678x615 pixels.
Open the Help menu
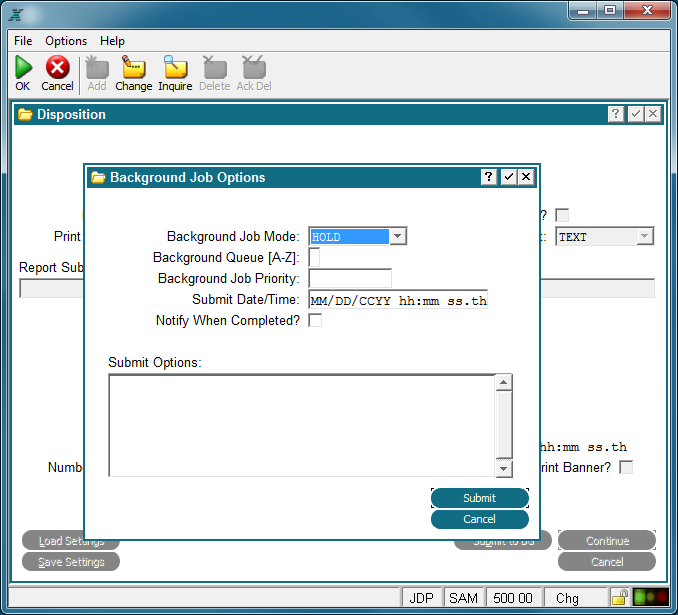(x=112, y=41)
